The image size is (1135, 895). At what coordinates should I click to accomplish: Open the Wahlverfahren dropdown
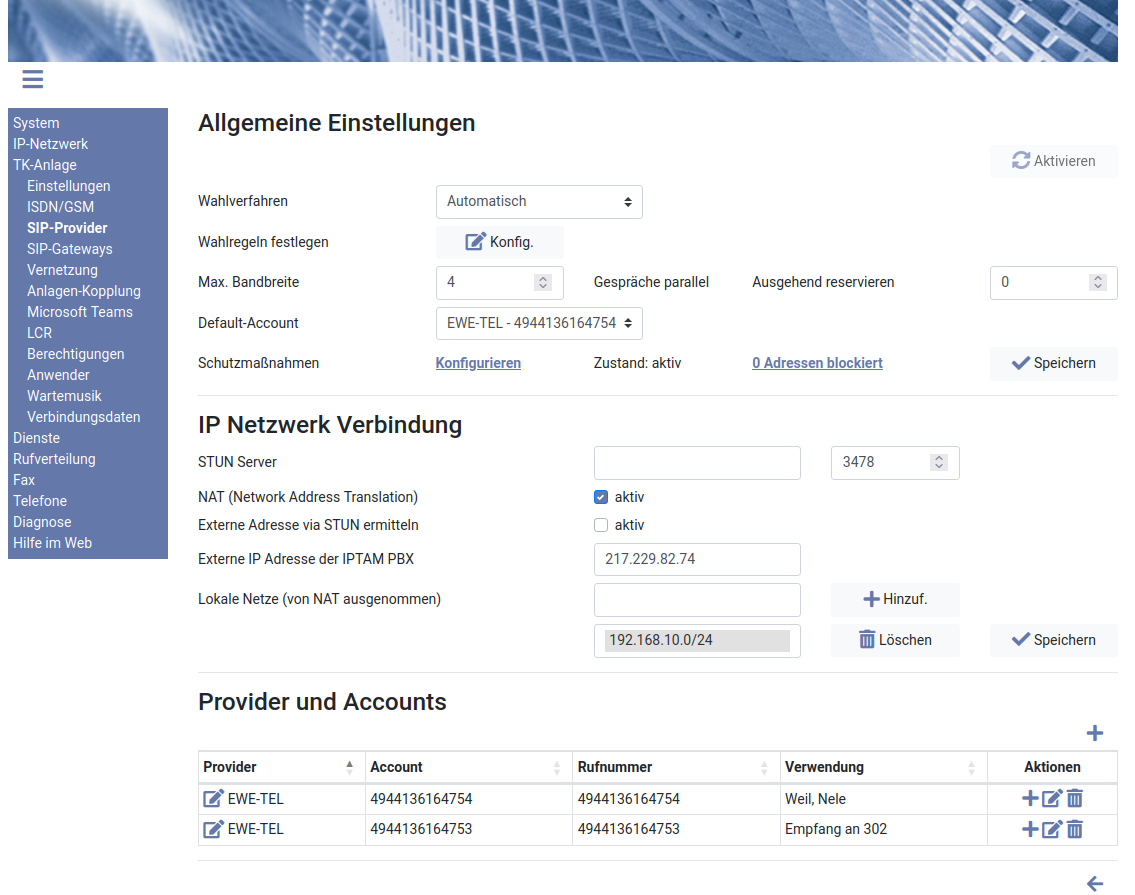(539, 201)
